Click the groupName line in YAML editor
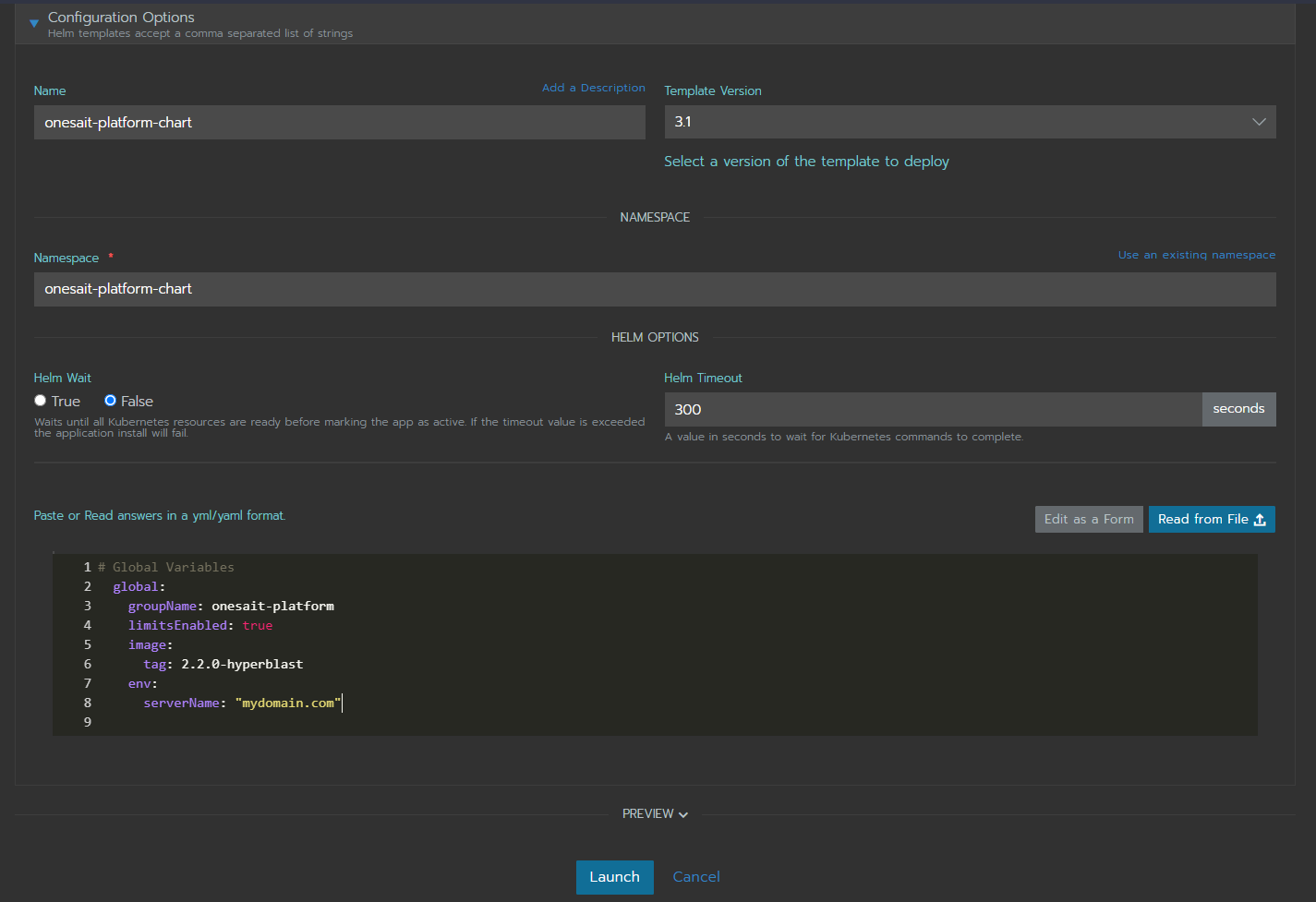Screen dimensions: 1316x902 [231, 607]
